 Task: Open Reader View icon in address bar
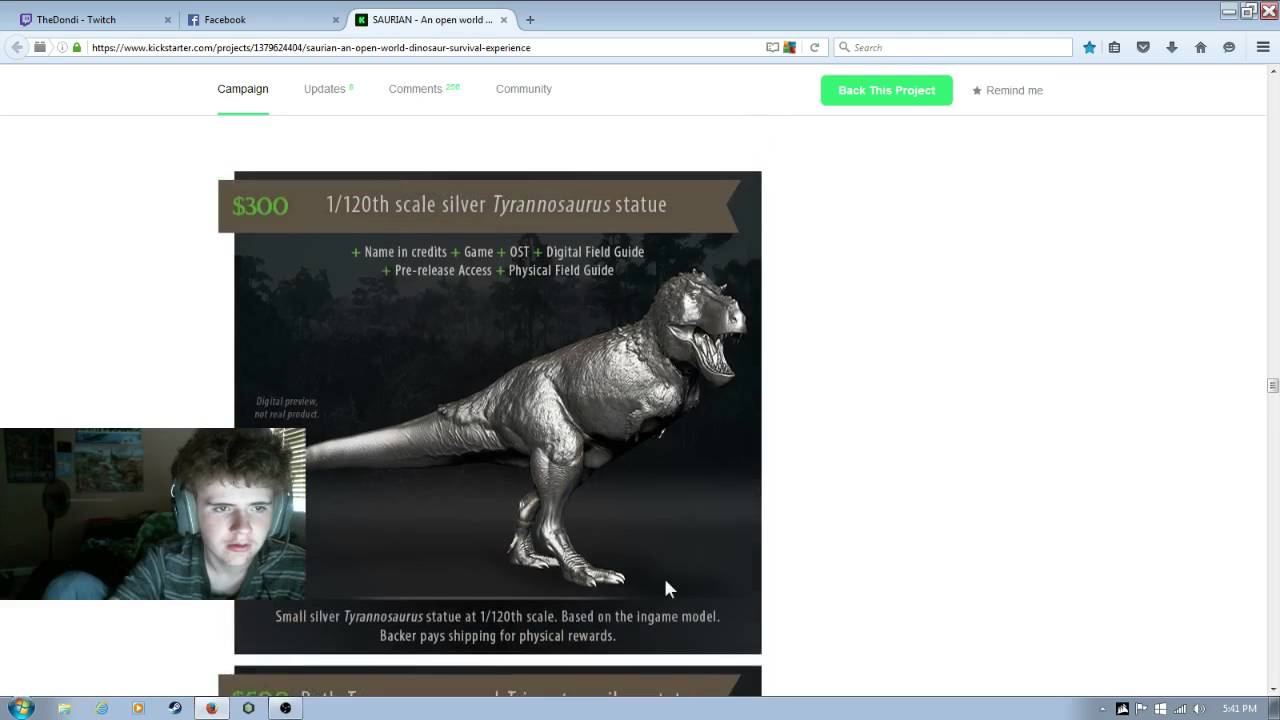click(x=772, y=47)
